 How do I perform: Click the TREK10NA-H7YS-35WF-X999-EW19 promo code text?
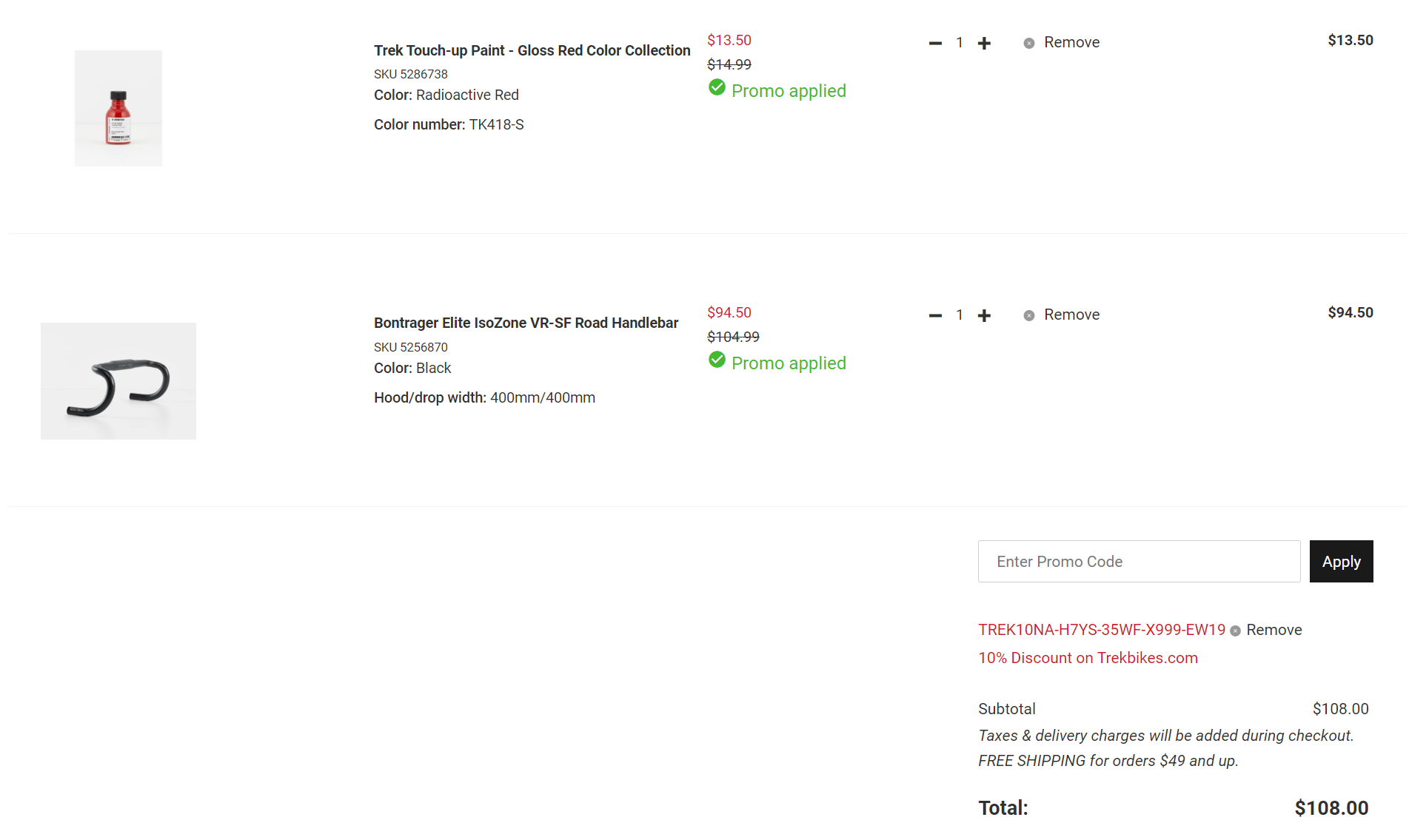point(1102,630)
